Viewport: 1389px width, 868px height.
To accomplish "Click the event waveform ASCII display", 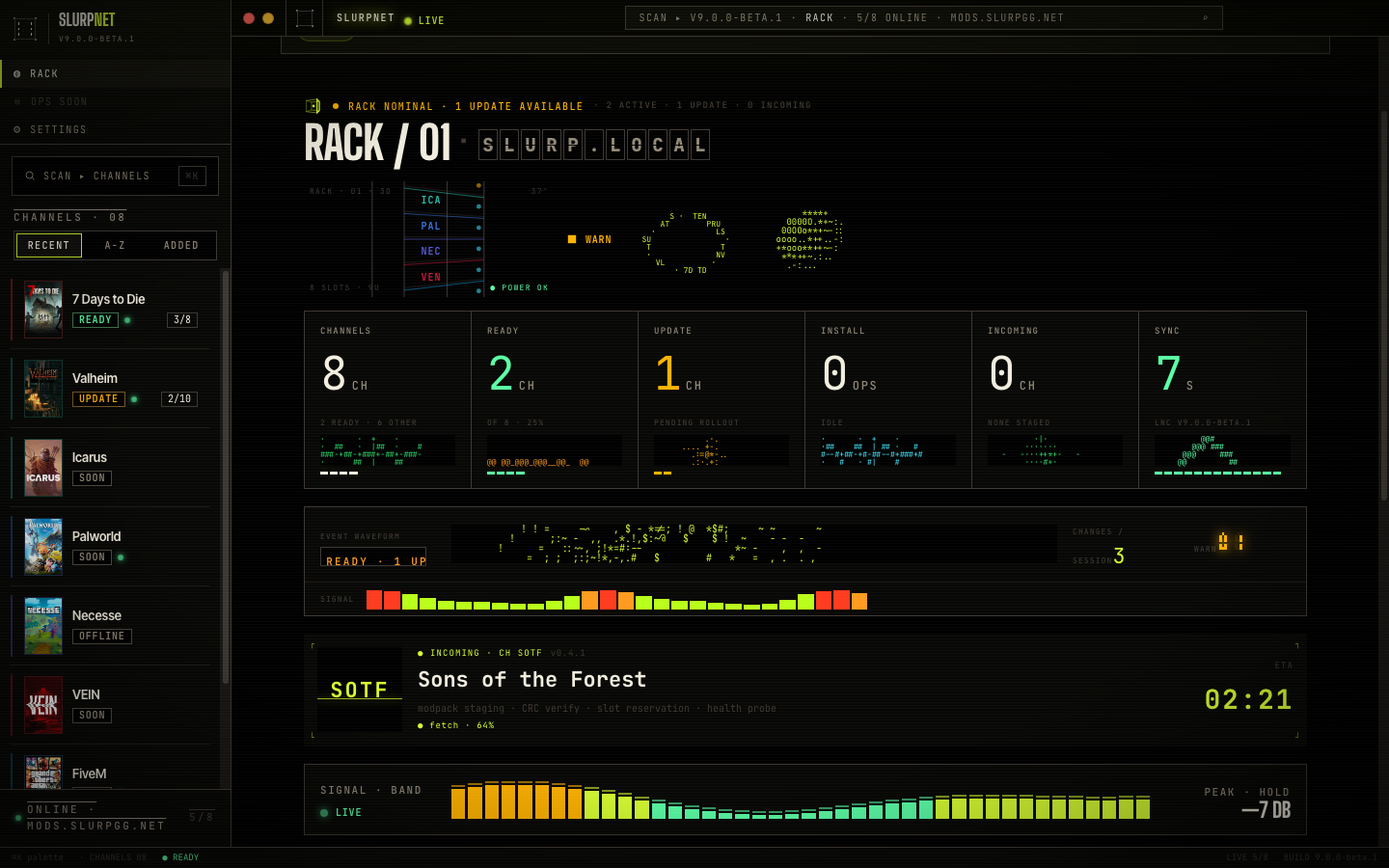I will (x=754, y=544).
